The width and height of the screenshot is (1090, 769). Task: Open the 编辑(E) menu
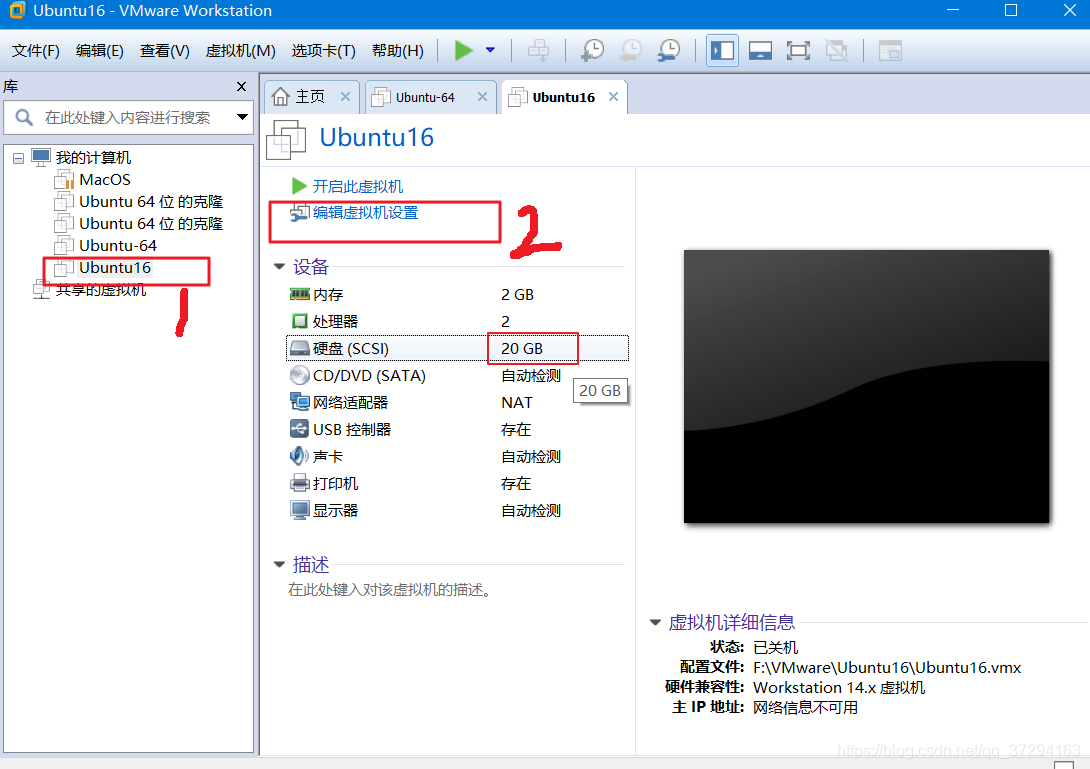click(x=99, y=51)
